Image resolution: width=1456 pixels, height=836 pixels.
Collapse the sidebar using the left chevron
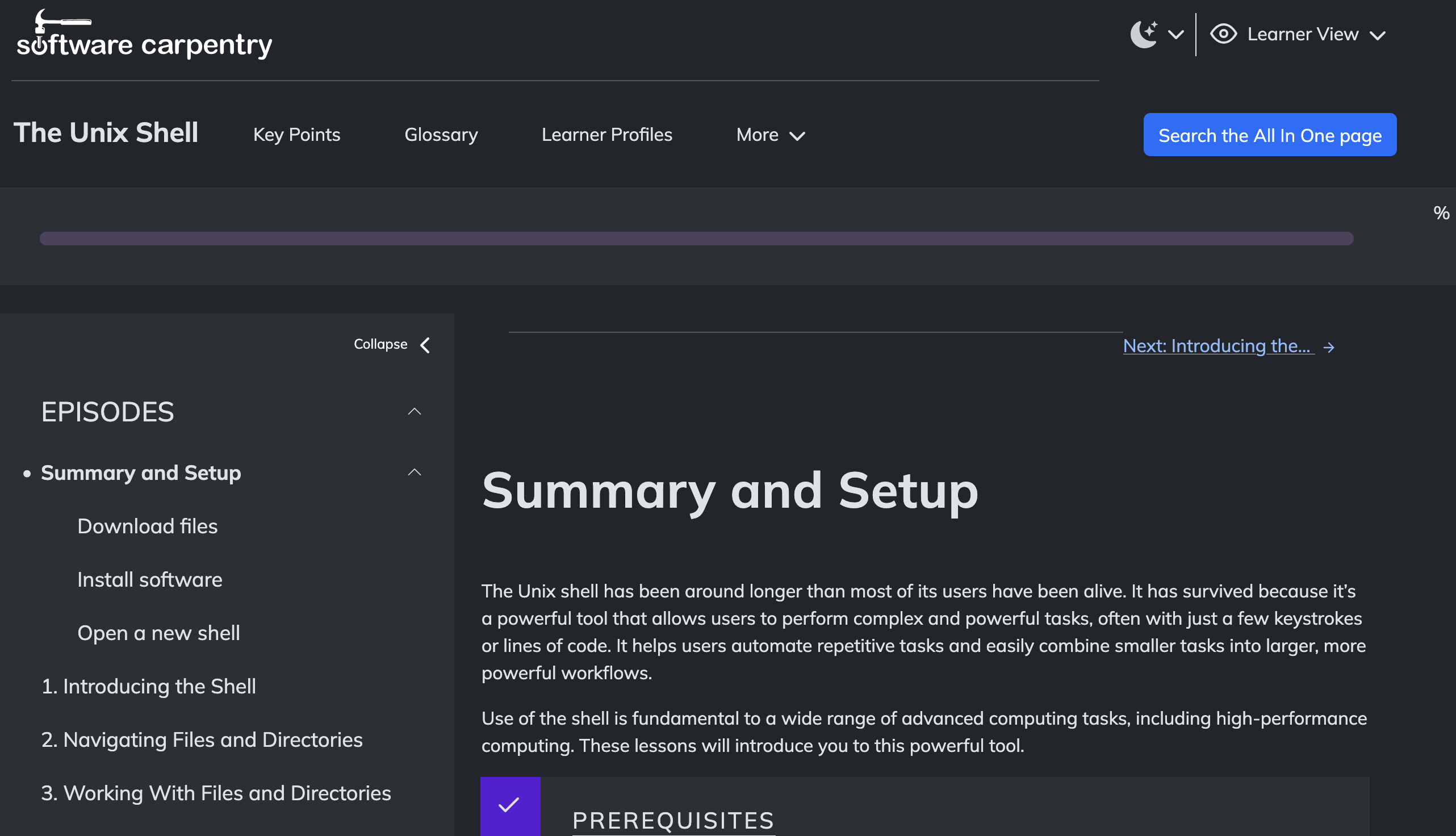pos(425,345)
